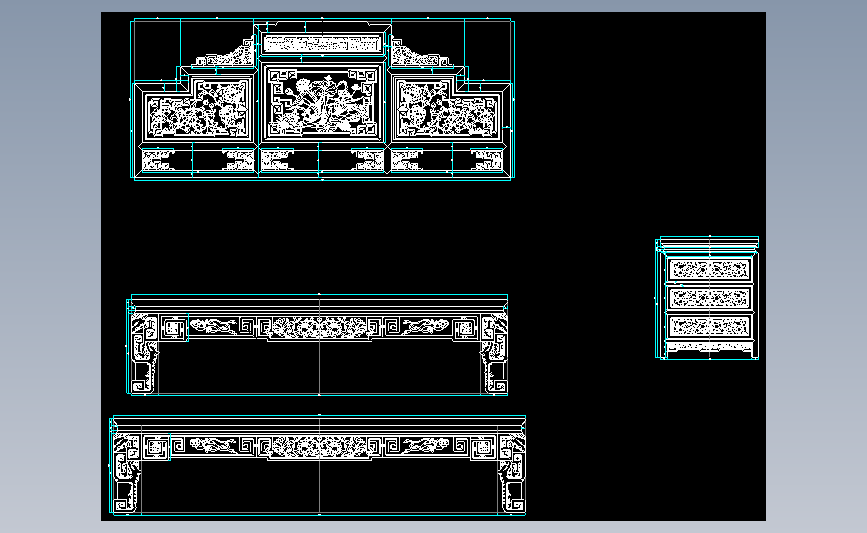
Task: Click the nightstand's top slab outline
Action: coord(709,242)
